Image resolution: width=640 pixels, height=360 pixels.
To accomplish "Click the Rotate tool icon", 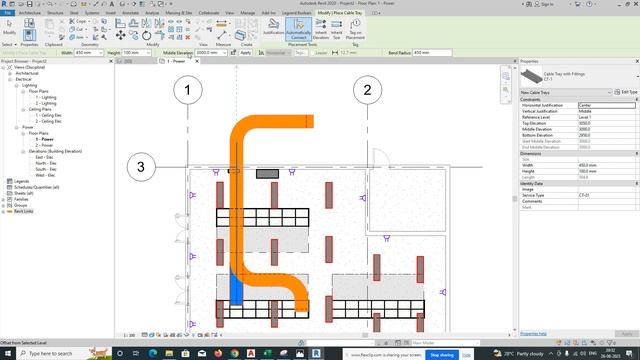I will (147, 36).
